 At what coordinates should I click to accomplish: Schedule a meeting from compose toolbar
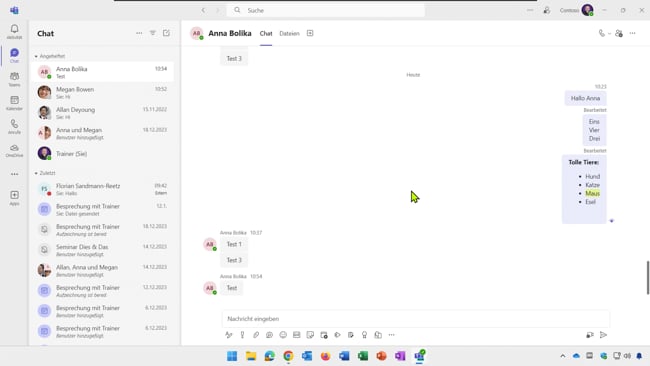tap(324, 334)
